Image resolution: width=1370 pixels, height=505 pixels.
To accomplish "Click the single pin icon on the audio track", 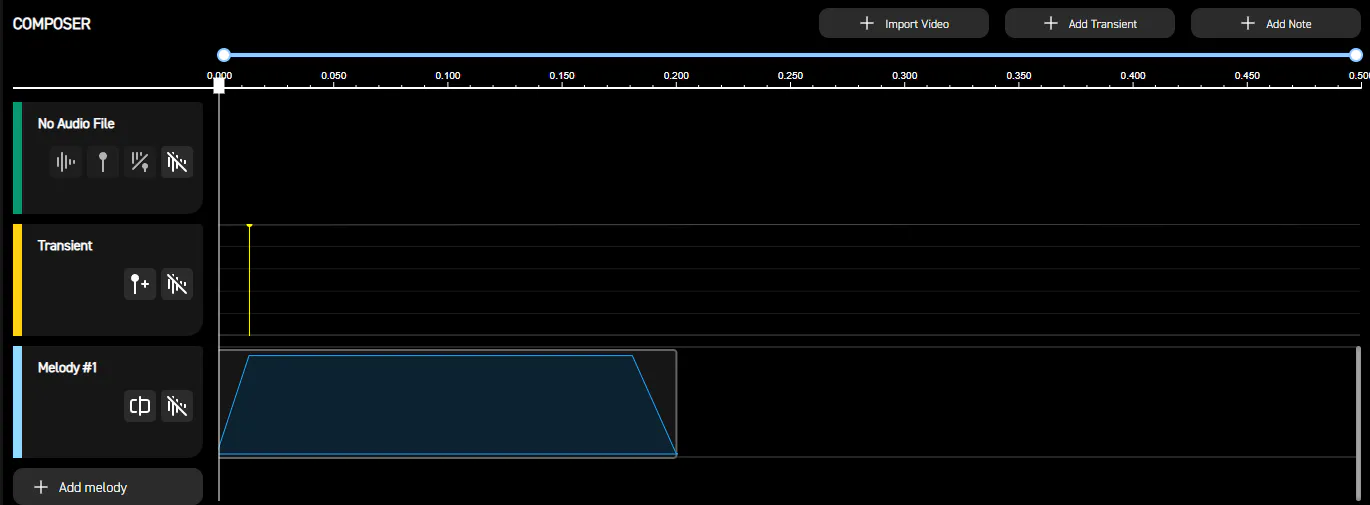I will point(102,162).
